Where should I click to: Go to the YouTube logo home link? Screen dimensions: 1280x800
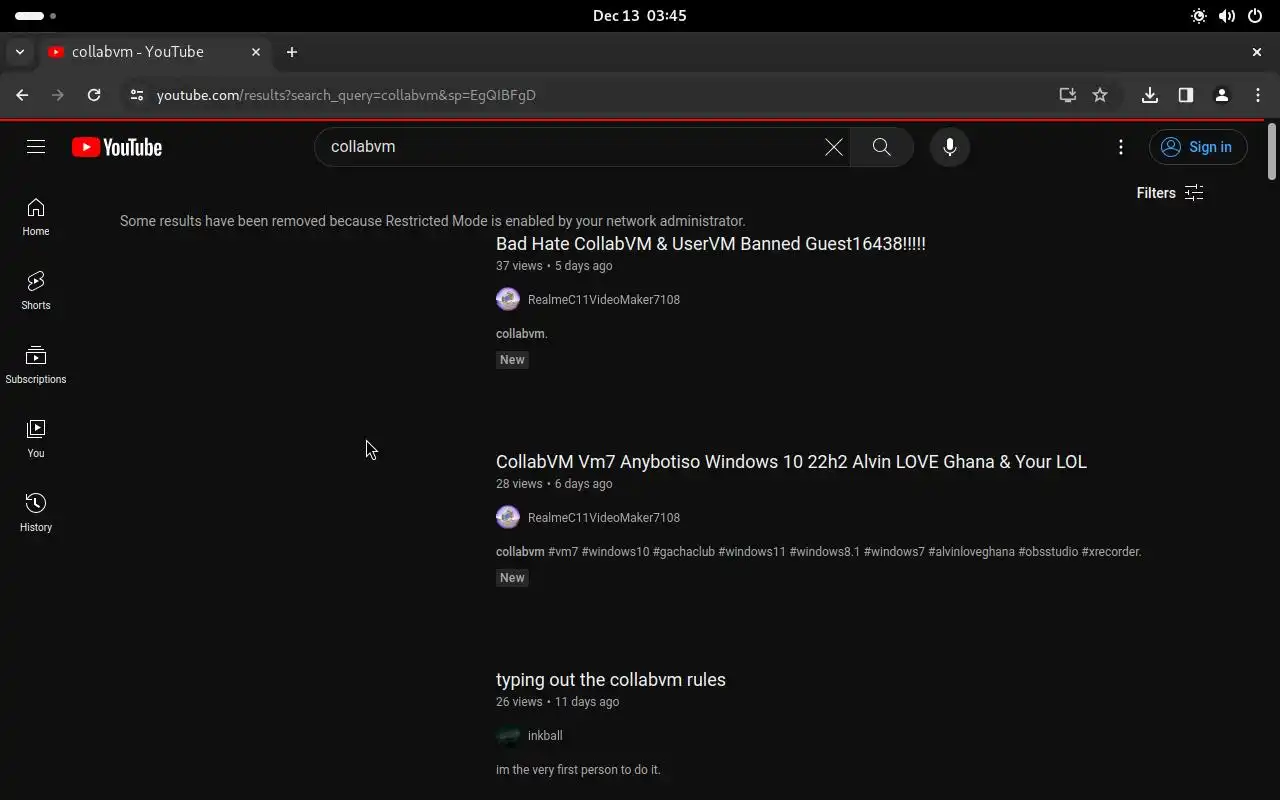[117, 147]
